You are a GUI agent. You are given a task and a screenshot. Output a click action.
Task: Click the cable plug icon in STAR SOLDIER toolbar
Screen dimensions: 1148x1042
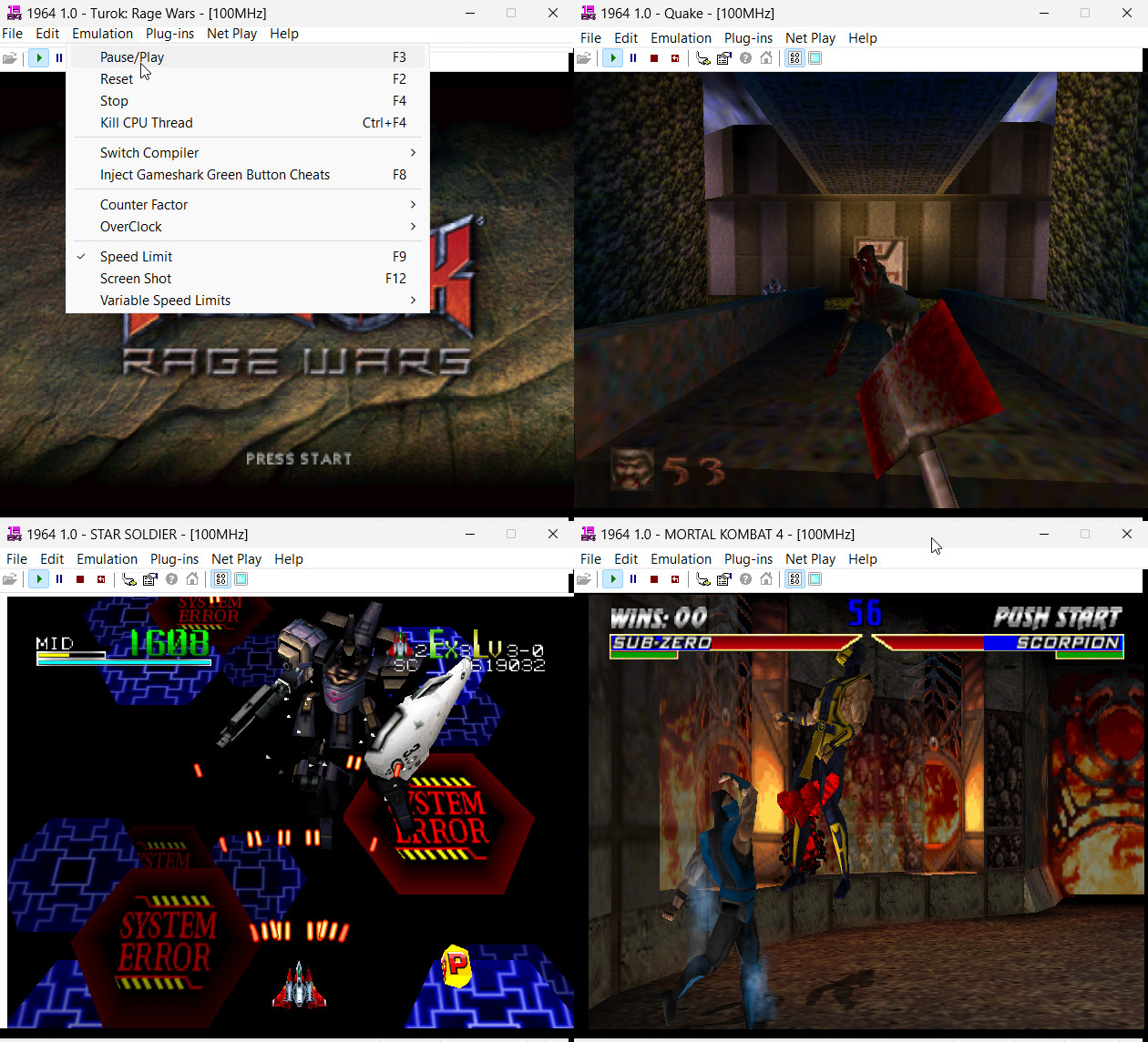click(129, 579)
